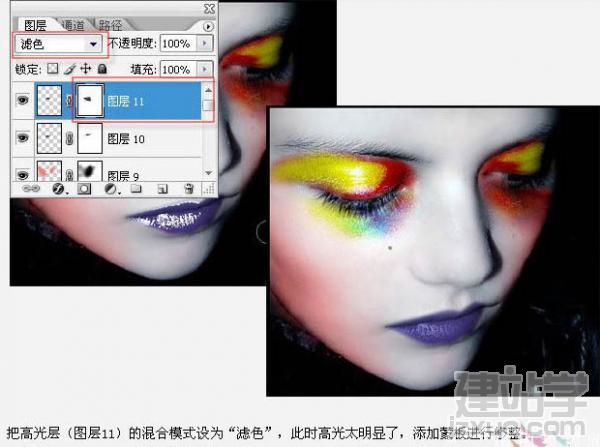Toggle lock all padlock icon
Viewport: 600px width, 447px height.
click(102, 69)
